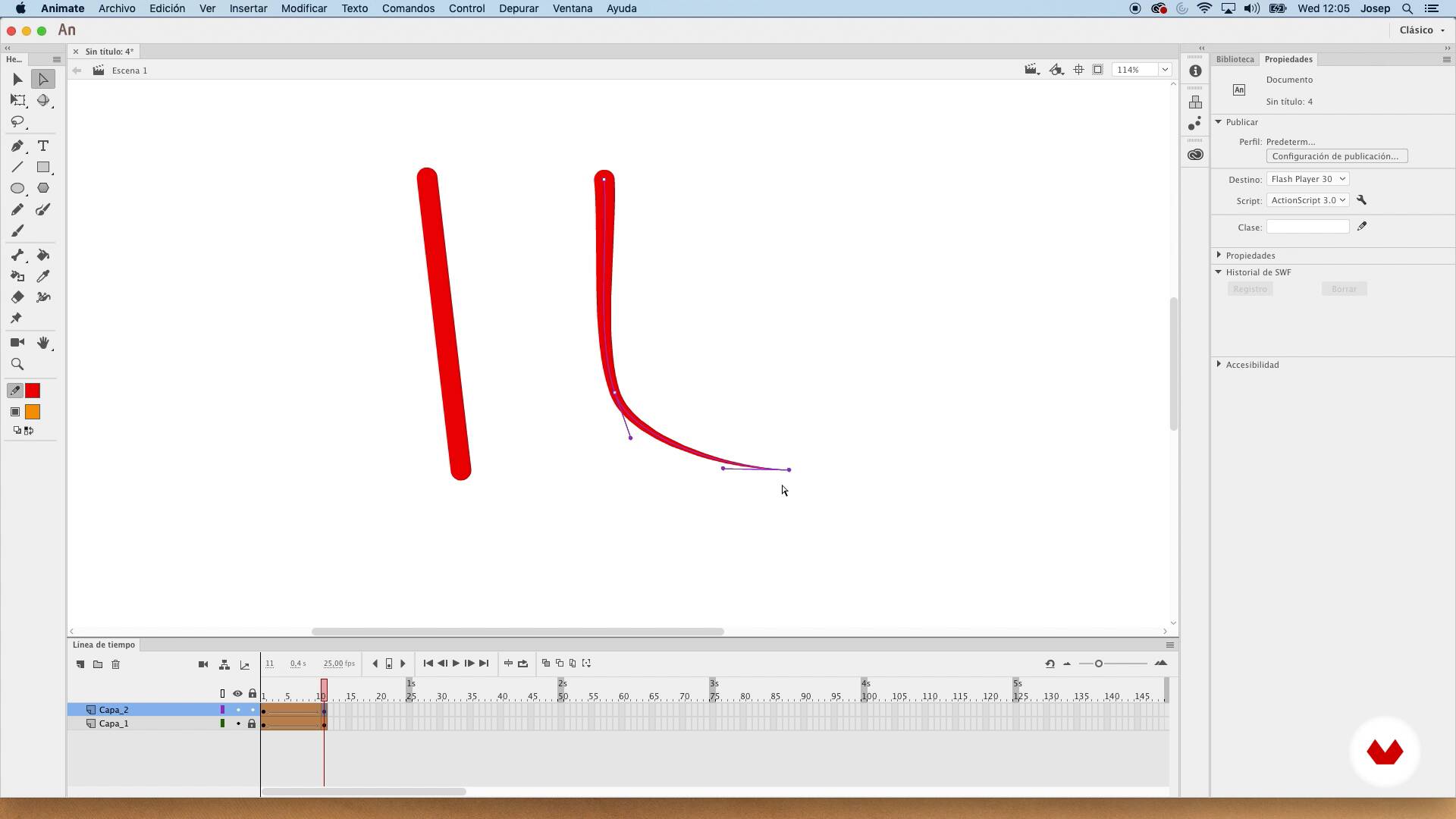Toggle visibility dot of Capa_2 layer
This screenshot has height=819, width=1456.
tap(237, 710)
